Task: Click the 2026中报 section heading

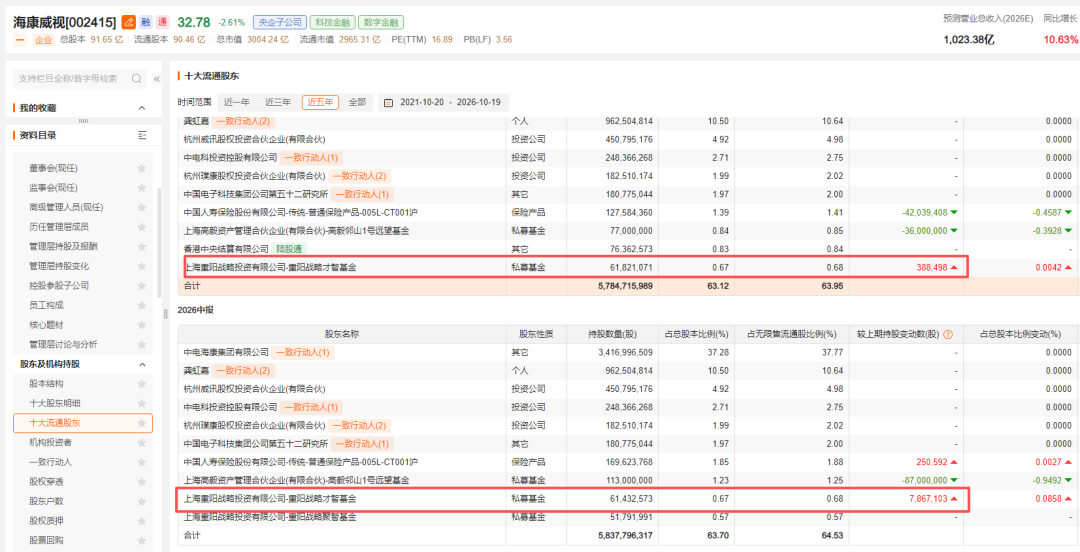Action: pyautogui.click(x=196, y=310)
